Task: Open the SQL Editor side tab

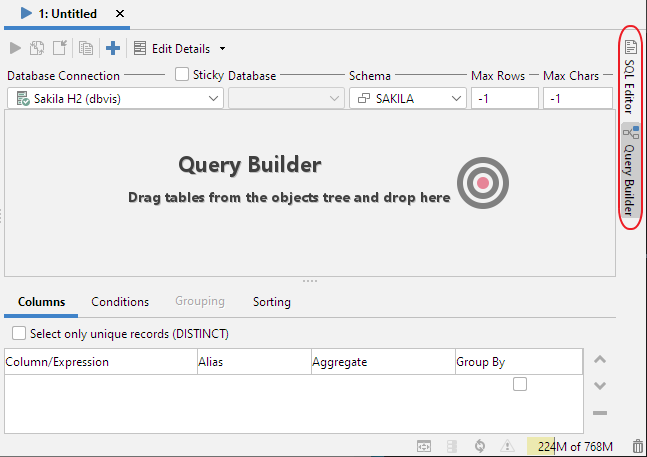Action: coord(630,69)
